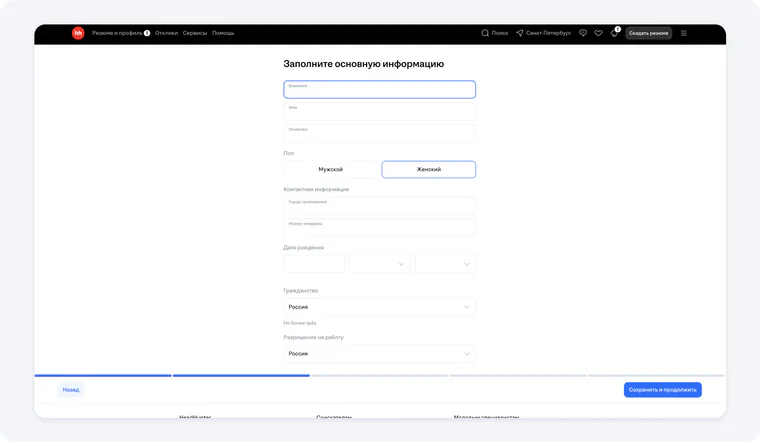Open Сервисы menu
This screenshot has width=760, height=442.
click(195, 33)
